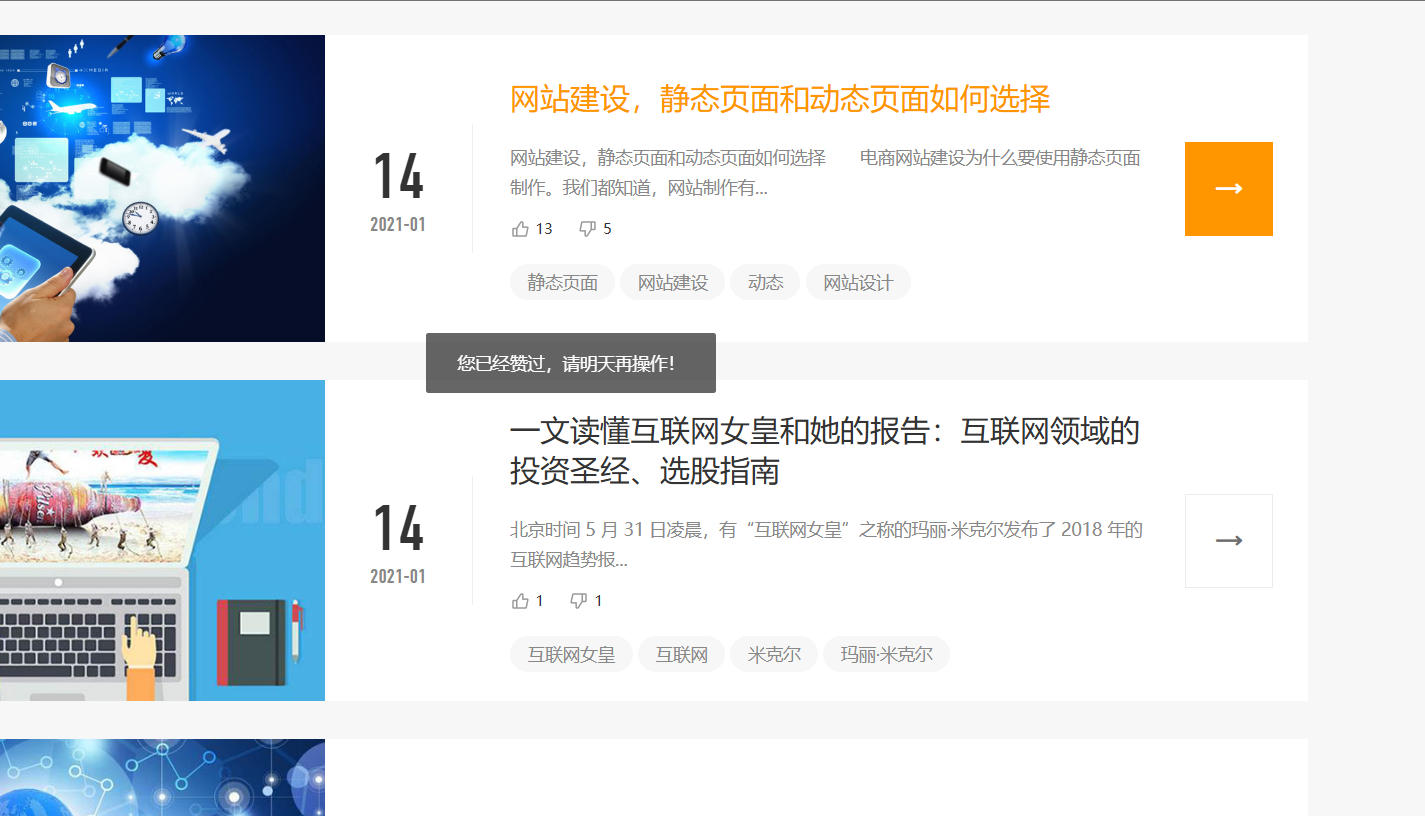This screenshot has height=816, width=1425.
Task: Click the date 14 2021-01 on 网站建设 article
Action: (398, 192)
